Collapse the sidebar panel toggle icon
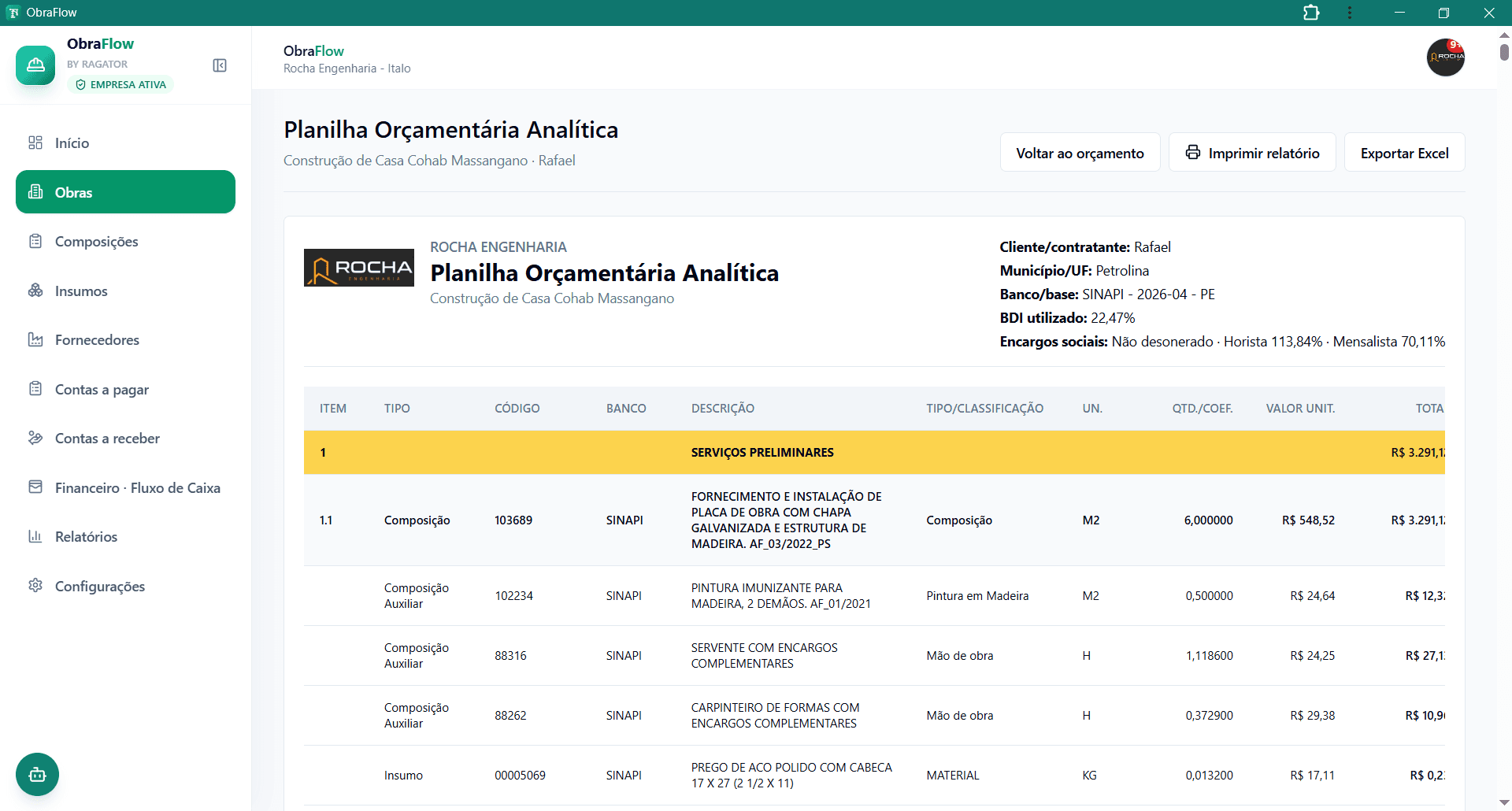 click(220, 65)
